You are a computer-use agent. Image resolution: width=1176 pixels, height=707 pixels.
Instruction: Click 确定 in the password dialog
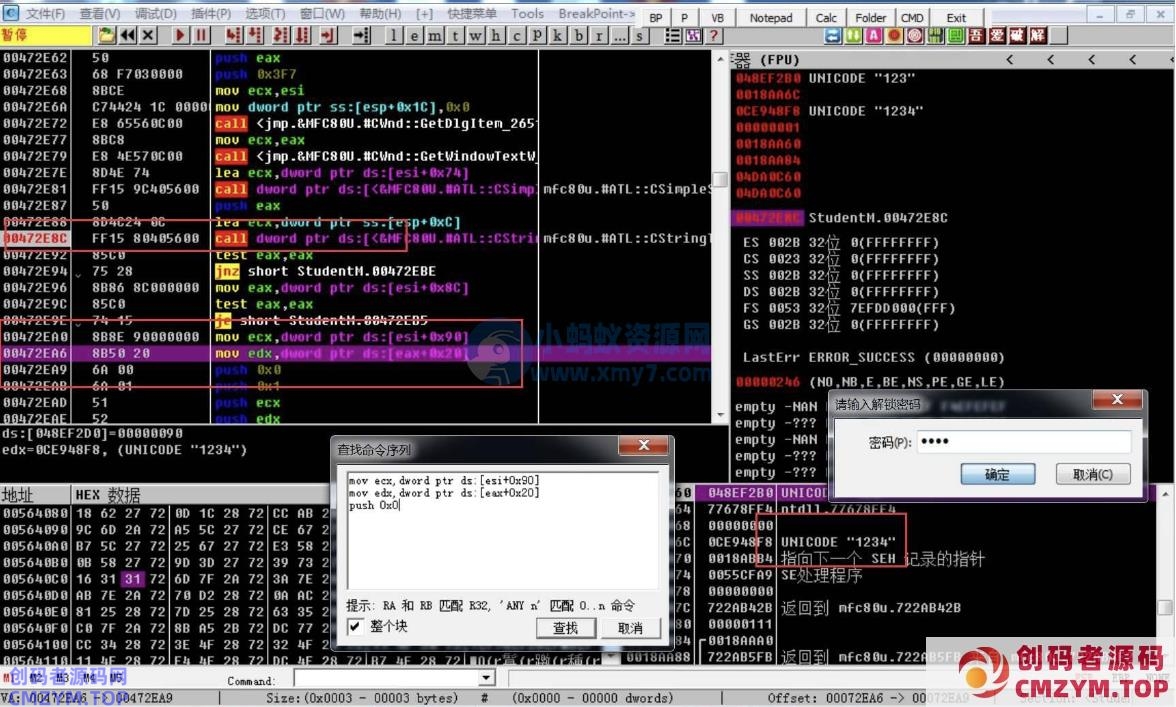[x=996, y=474]
